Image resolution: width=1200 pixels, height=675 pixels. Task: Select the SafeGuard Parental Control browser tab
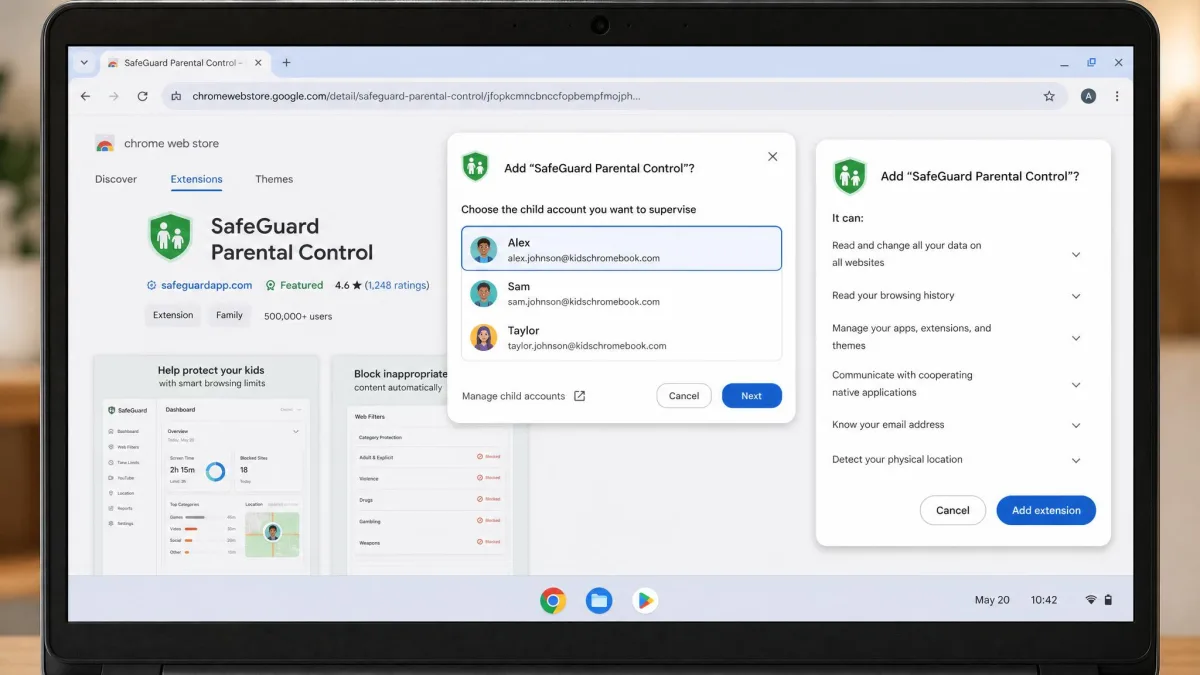pos(185,62)
